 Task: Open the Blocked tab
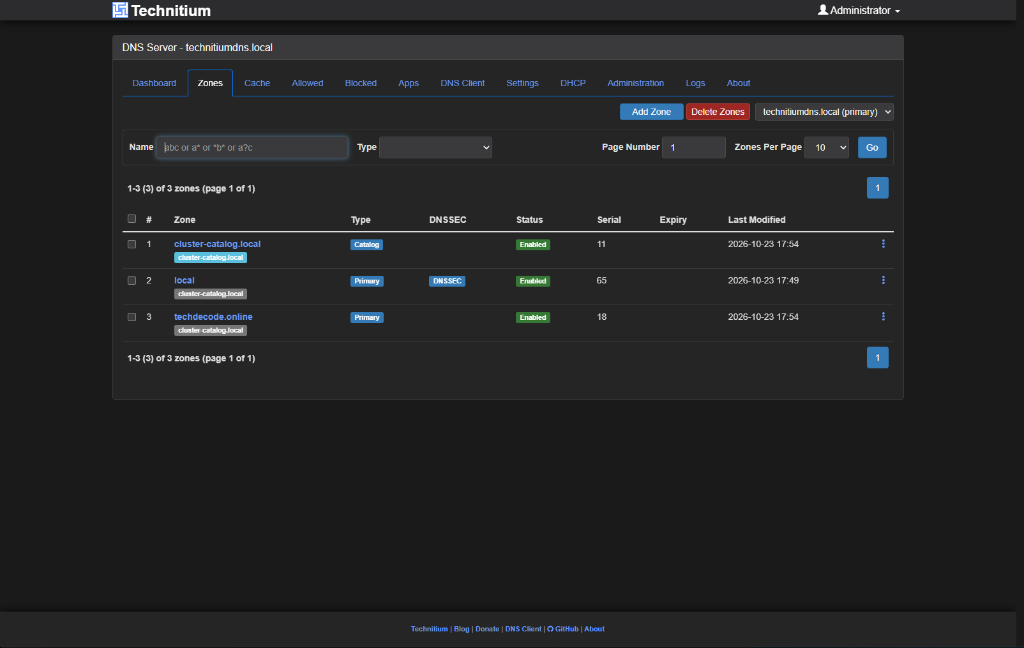[360, 83]
